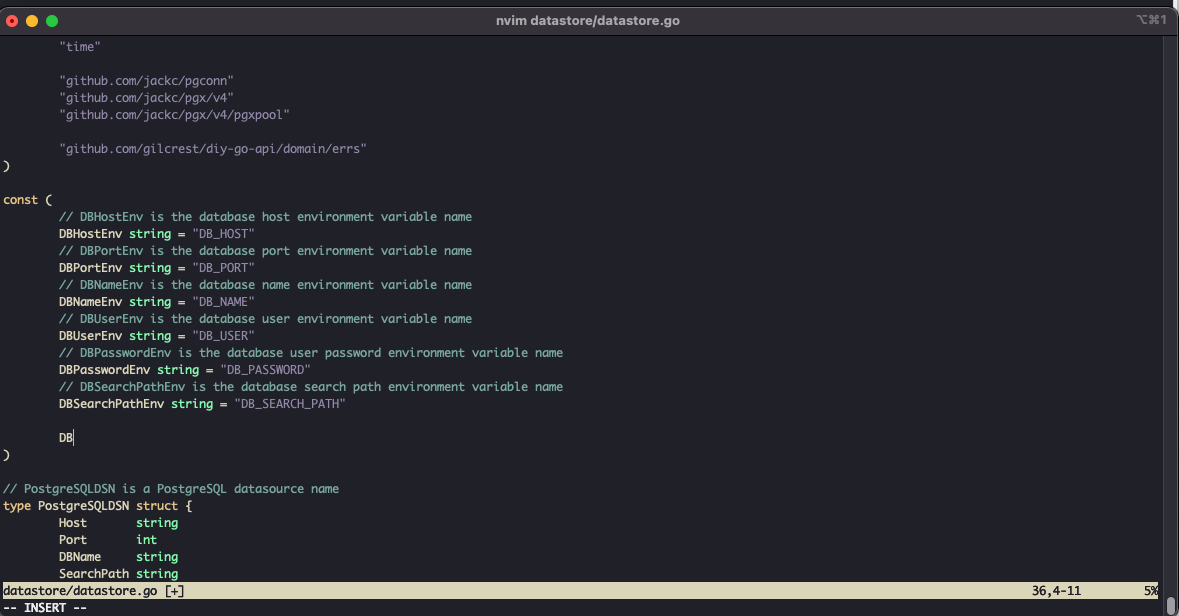Click the const keyword

click(20, 200)
